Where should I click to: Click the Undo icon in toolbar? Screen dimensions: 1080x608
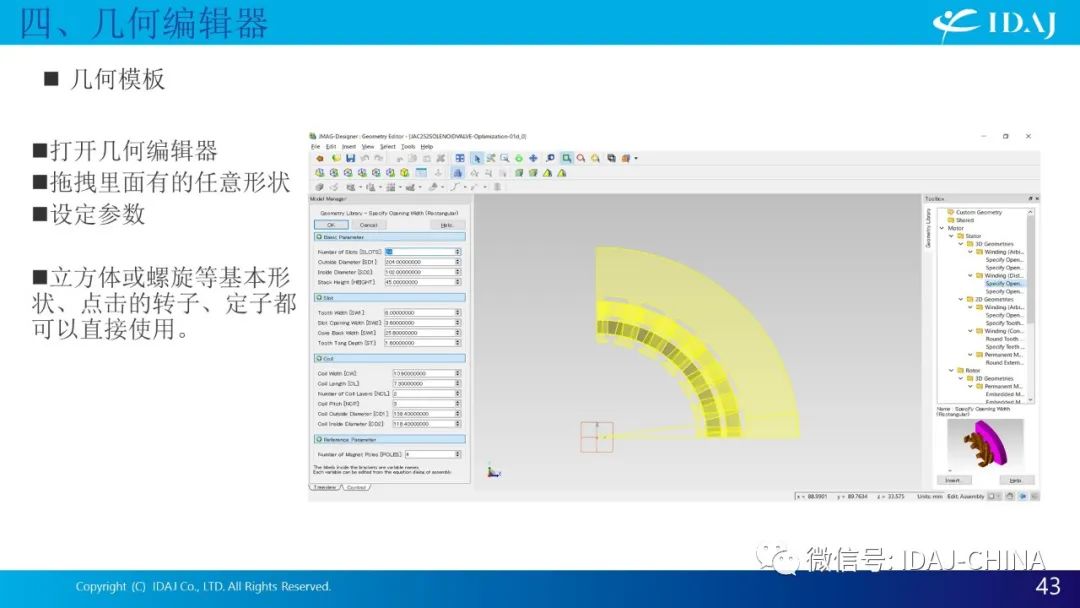pos(364,158)
